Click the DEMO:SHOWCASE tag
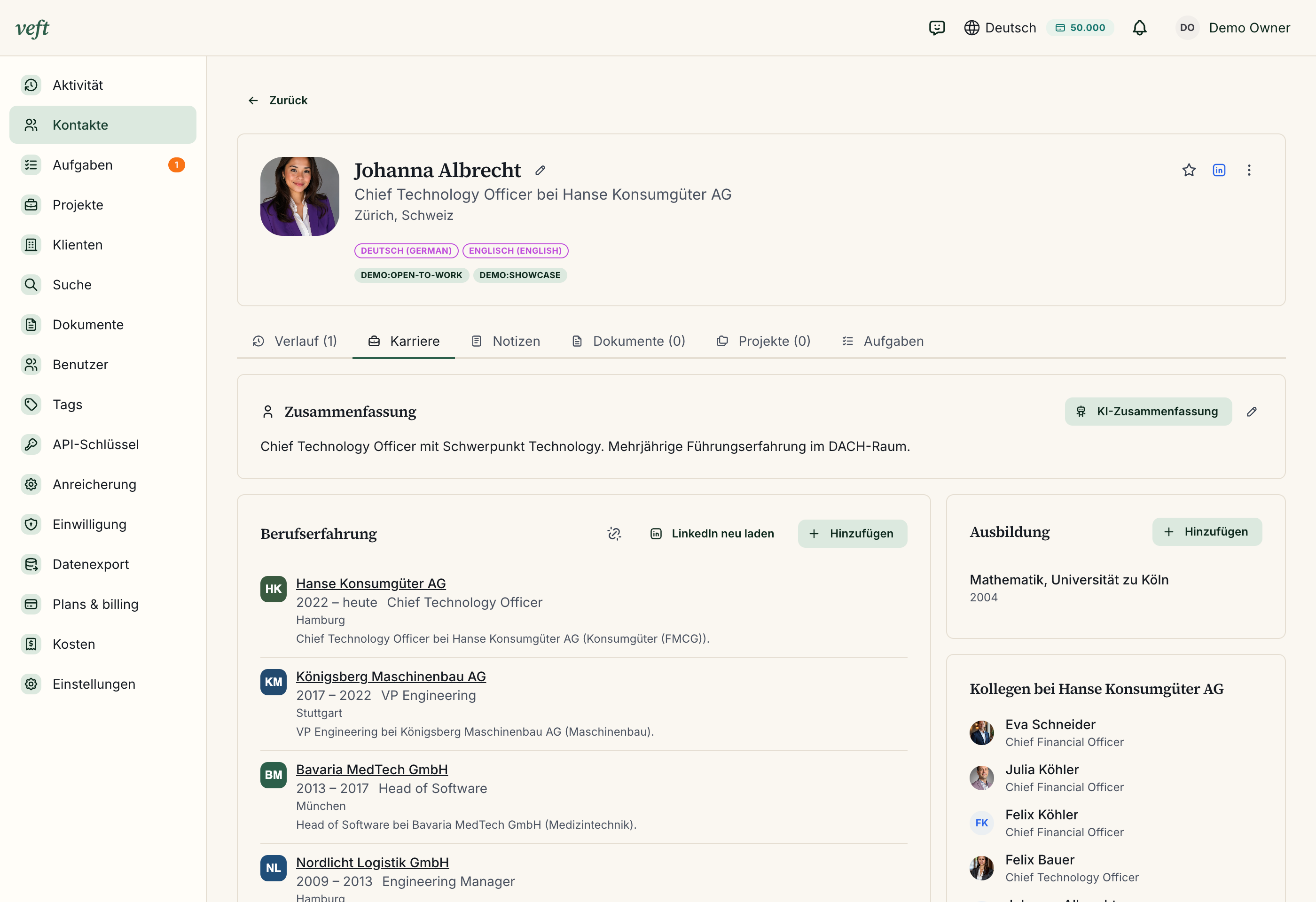Screen dimensions: 1316x902 (x=519, y=275)
